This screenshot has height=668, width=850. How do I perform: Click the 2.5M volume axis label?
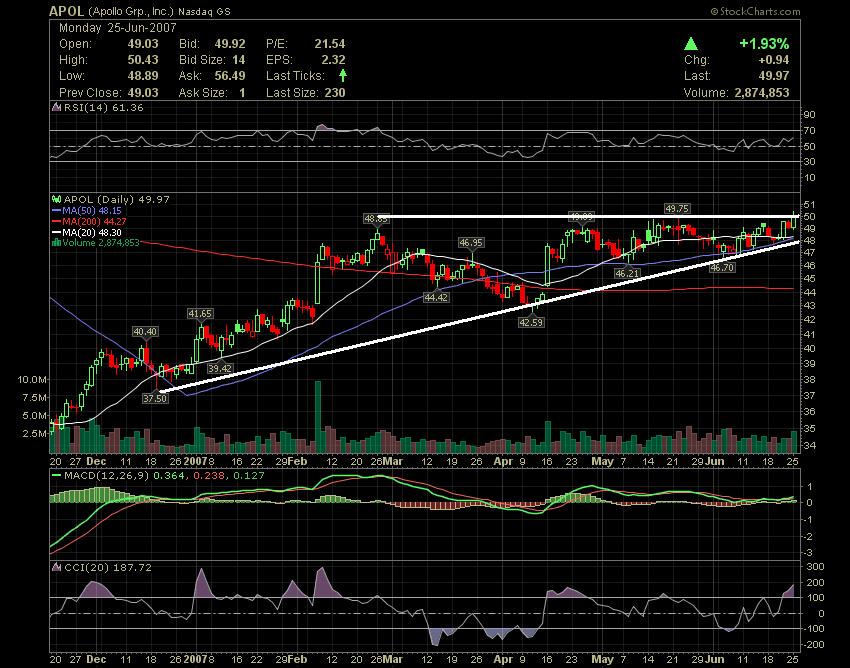(35, 434)
